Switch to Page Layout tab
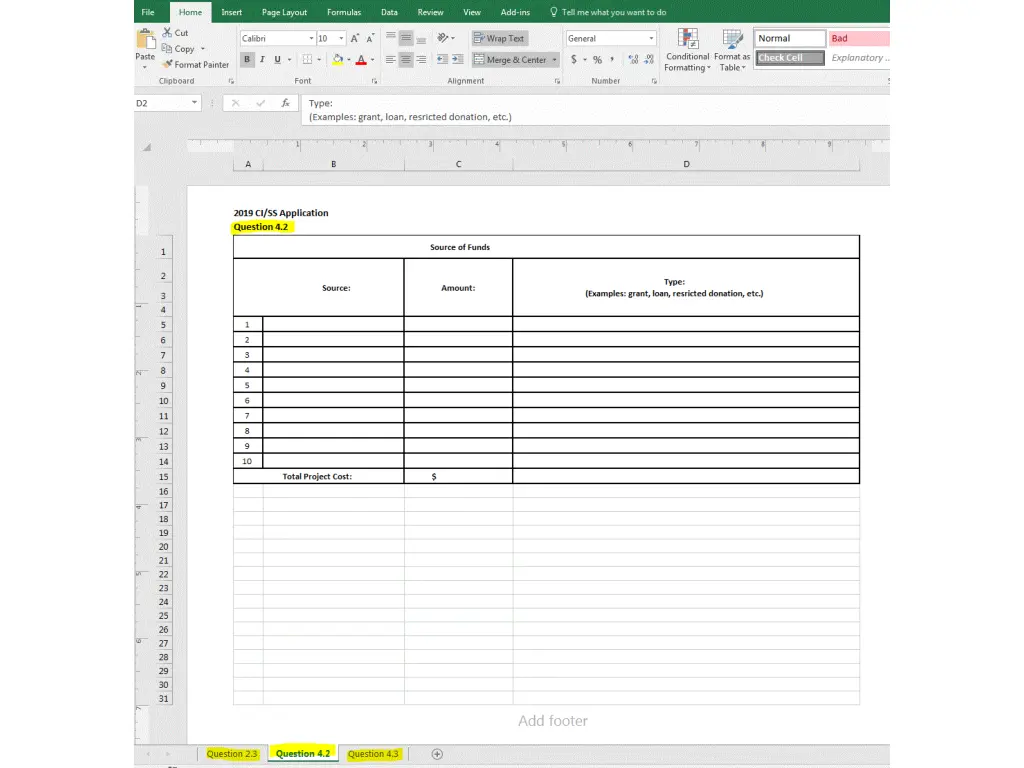This screenshot has width=1024, height=768. [284, 12]
